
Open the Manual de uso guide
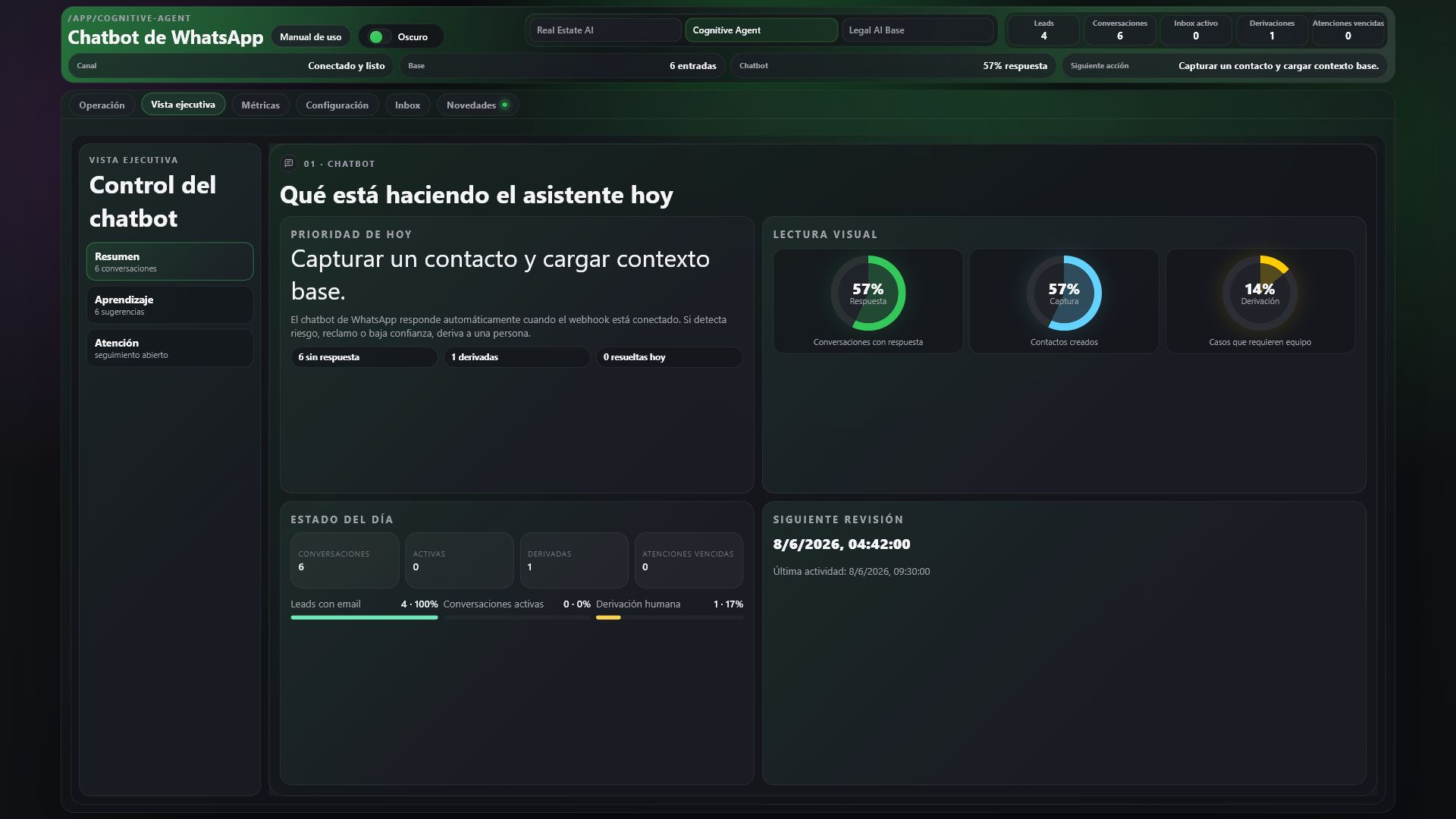[x=310, y=36]
